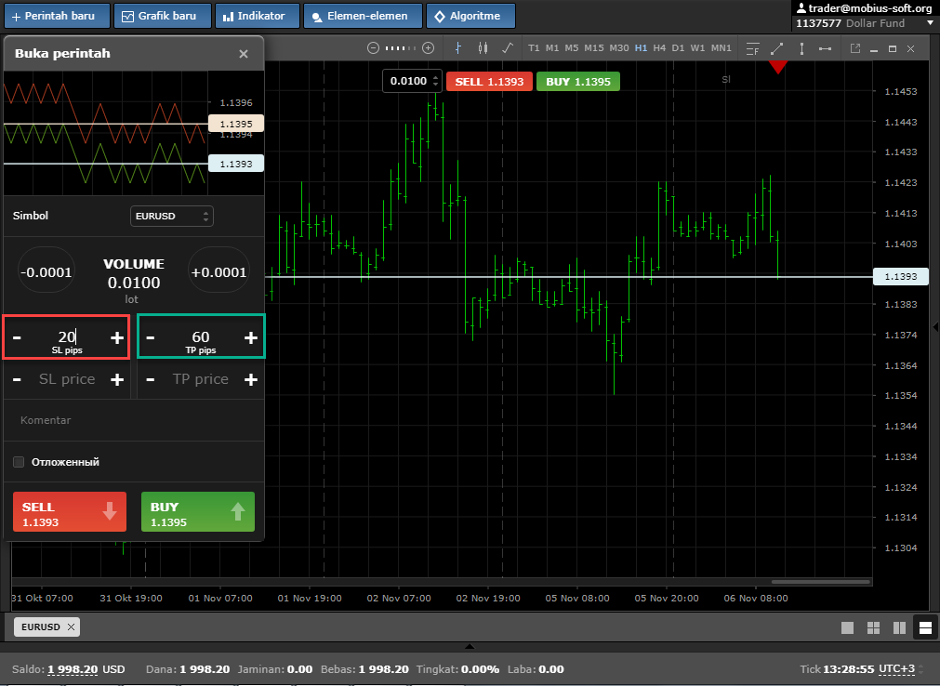Choose the single chart layout
The width and height of the screenshot is (940, 686).
(848, 628)
